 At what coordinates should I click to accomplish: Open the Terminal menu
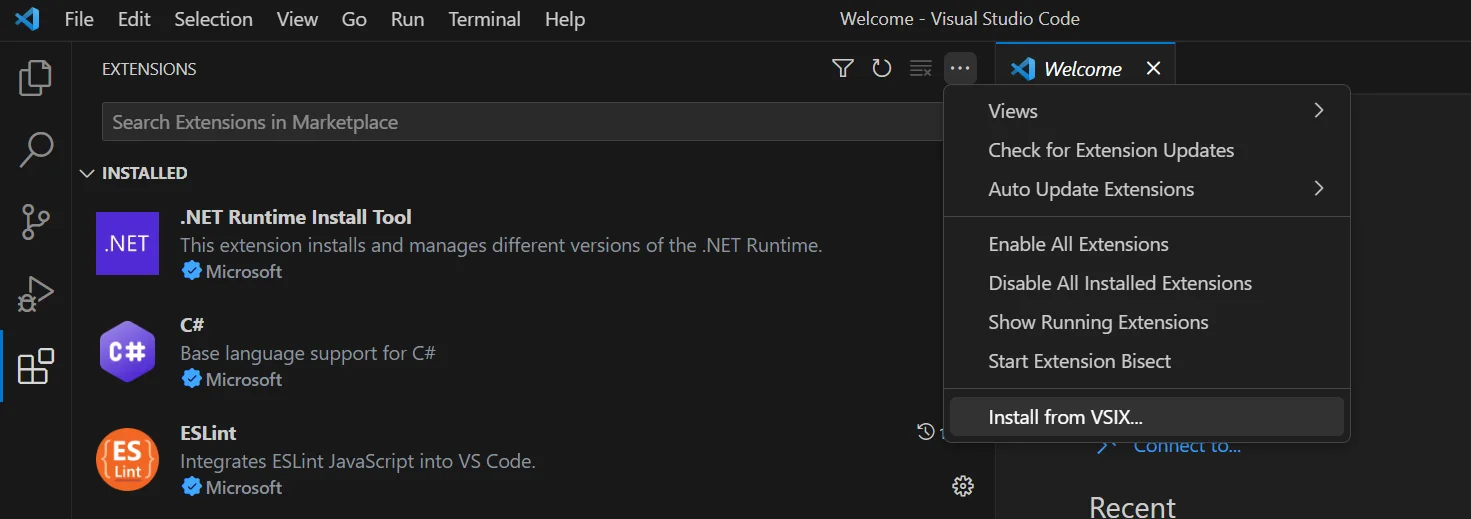pyautogui.click(x=484, y=19)
